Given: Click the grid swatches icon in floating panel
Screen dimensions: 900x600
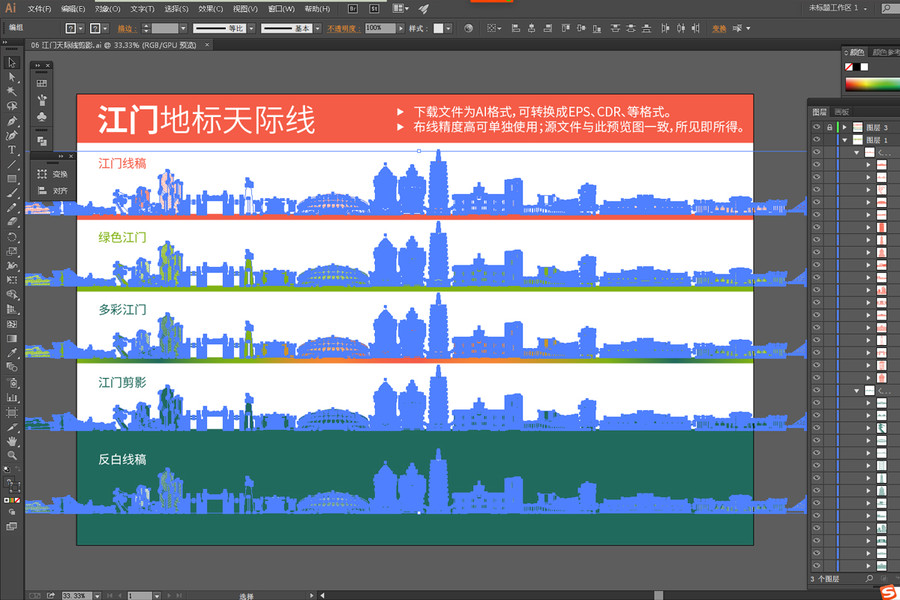Looking at the screenshot, I should coord(42,83).
